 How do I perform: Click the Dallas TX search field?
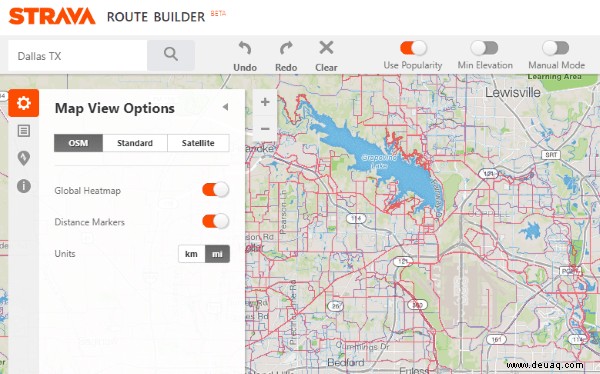point(78,56)
